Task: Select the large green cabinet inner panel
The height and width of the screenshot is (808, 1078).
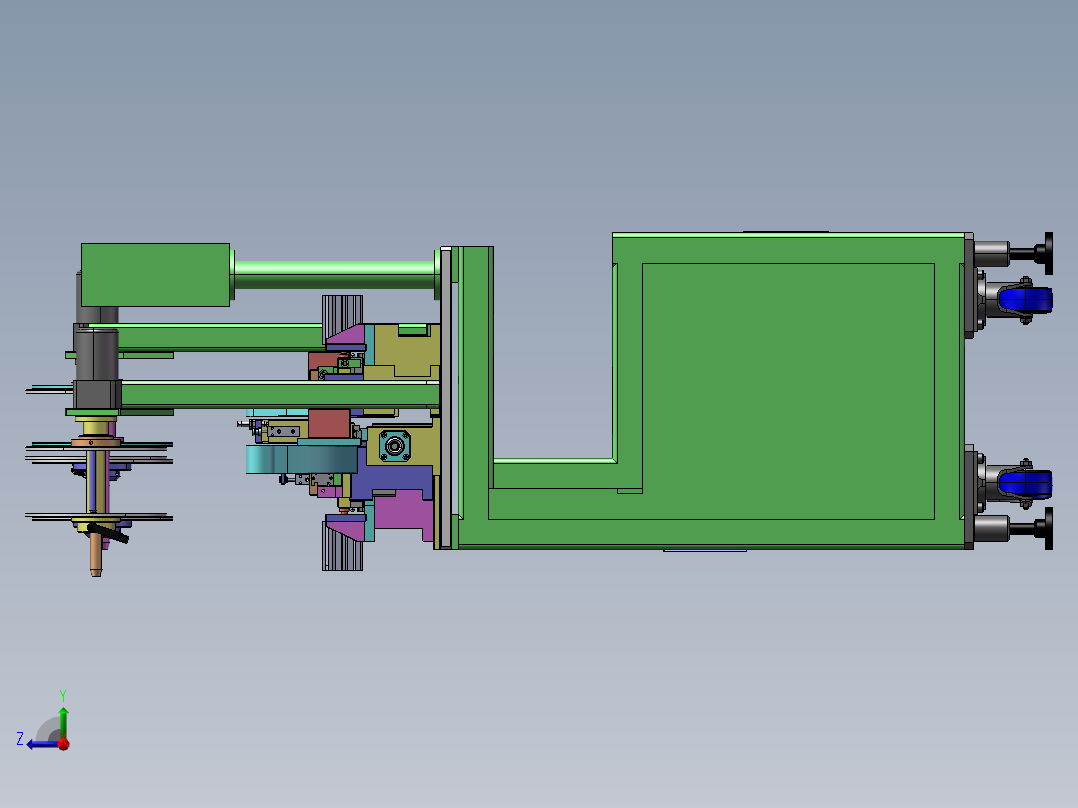Action: pos(788,391)
